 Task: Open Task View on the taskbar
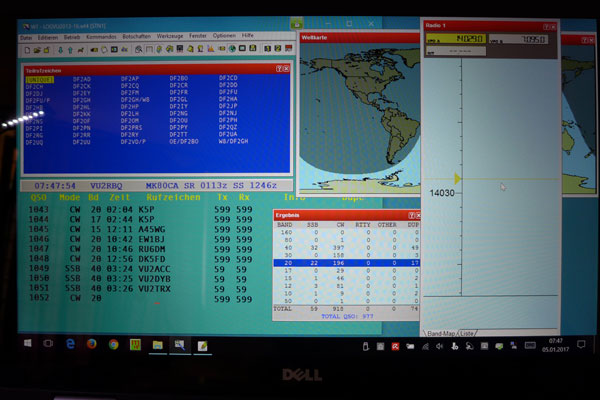pos(48,343)
